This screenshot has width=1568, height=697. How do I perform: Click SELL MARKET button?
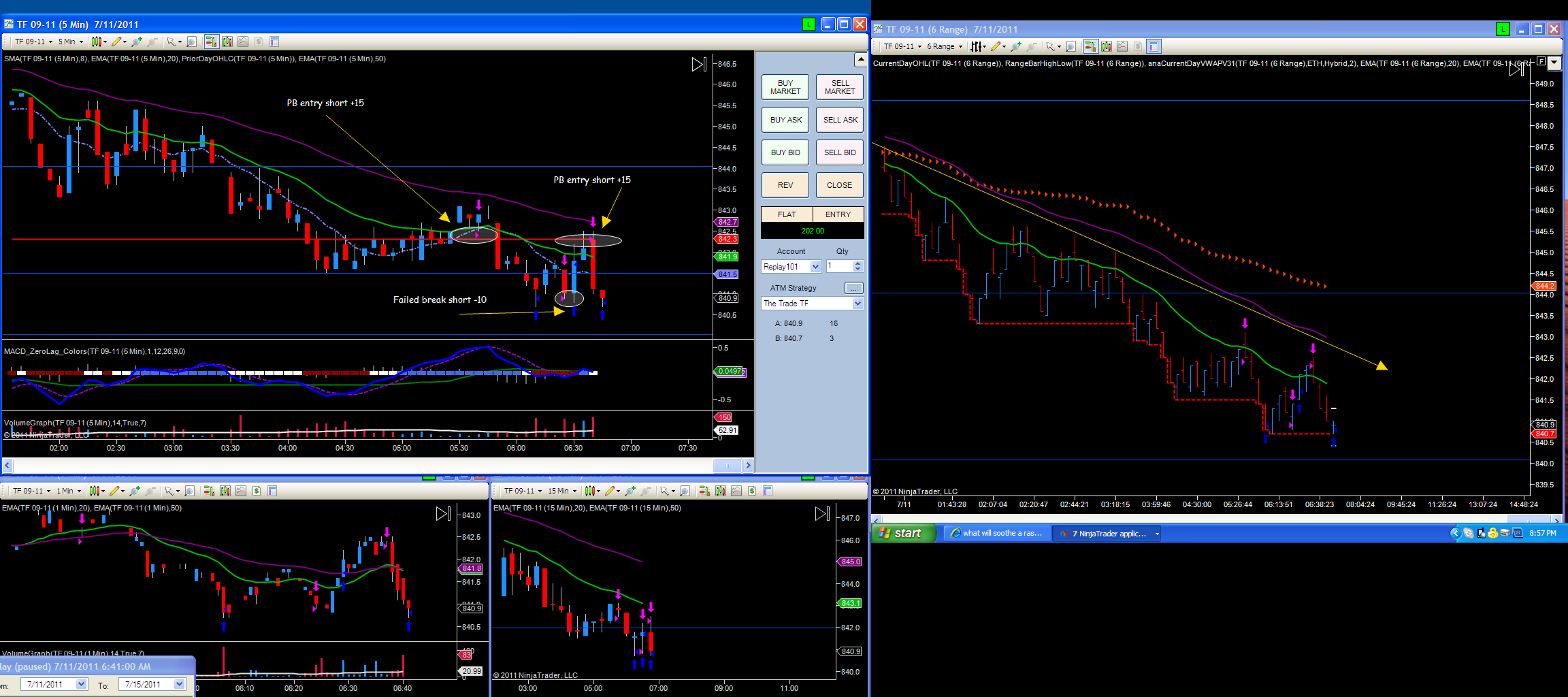coord(840,87)
